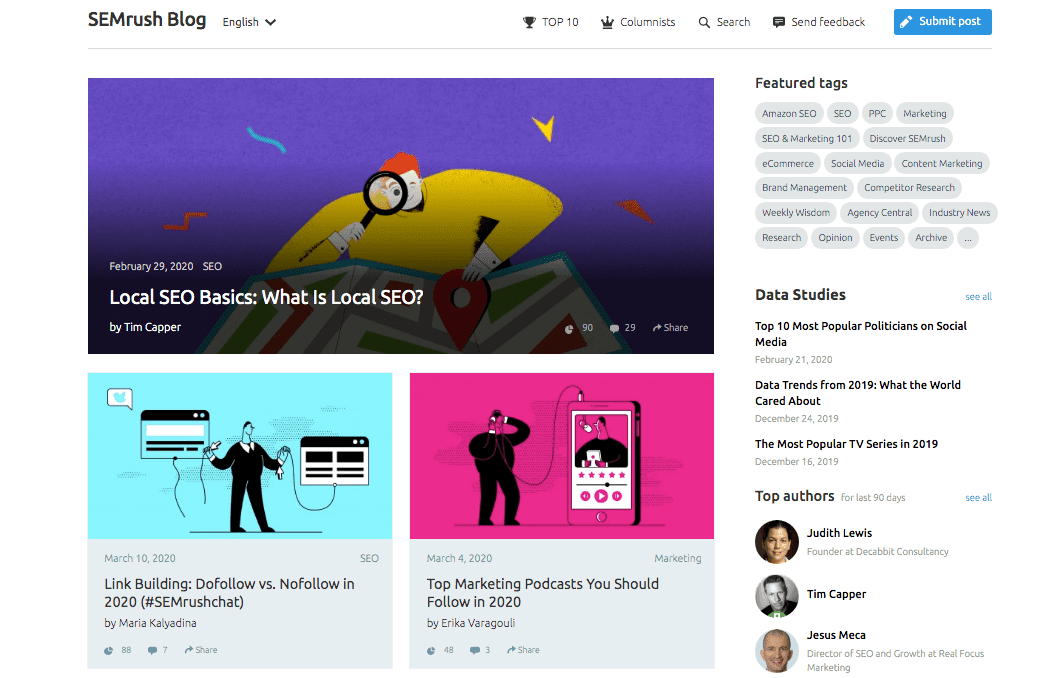
Task: Click the pencil icon on Submit post button
Action: tap(906, 22)
